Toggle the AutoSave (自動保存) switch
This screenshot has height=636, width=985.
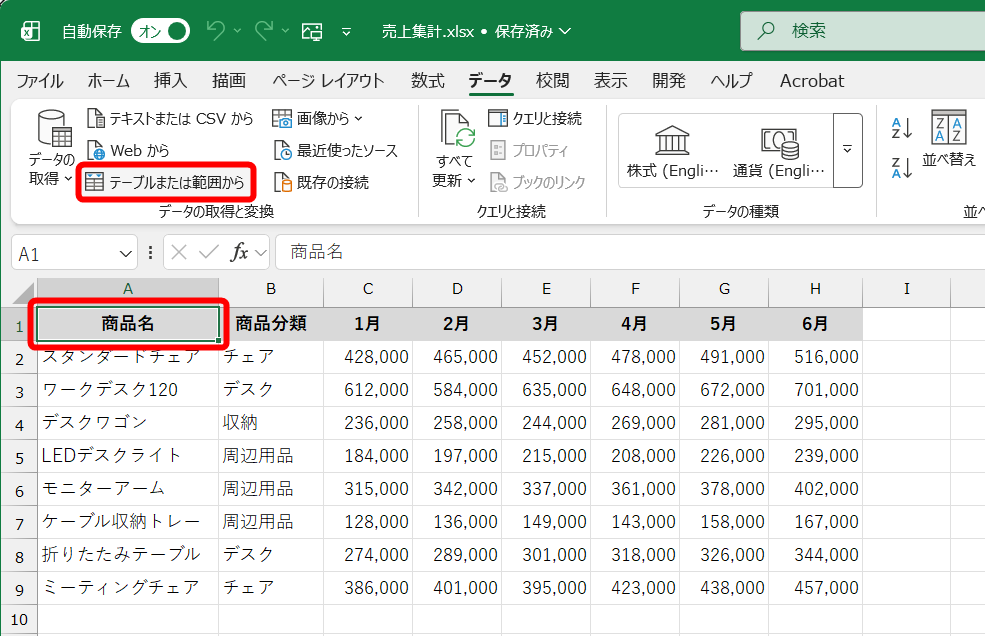(160, 31)
